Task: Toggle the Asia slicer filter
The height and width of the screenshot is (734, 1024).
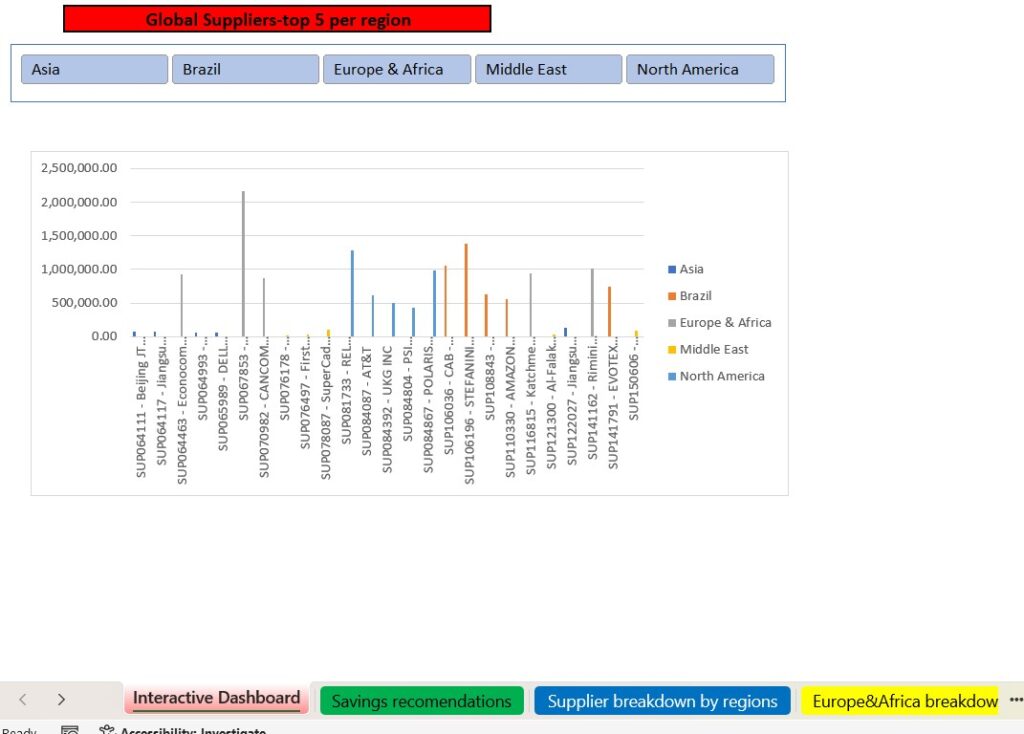Action: [94, 70]
